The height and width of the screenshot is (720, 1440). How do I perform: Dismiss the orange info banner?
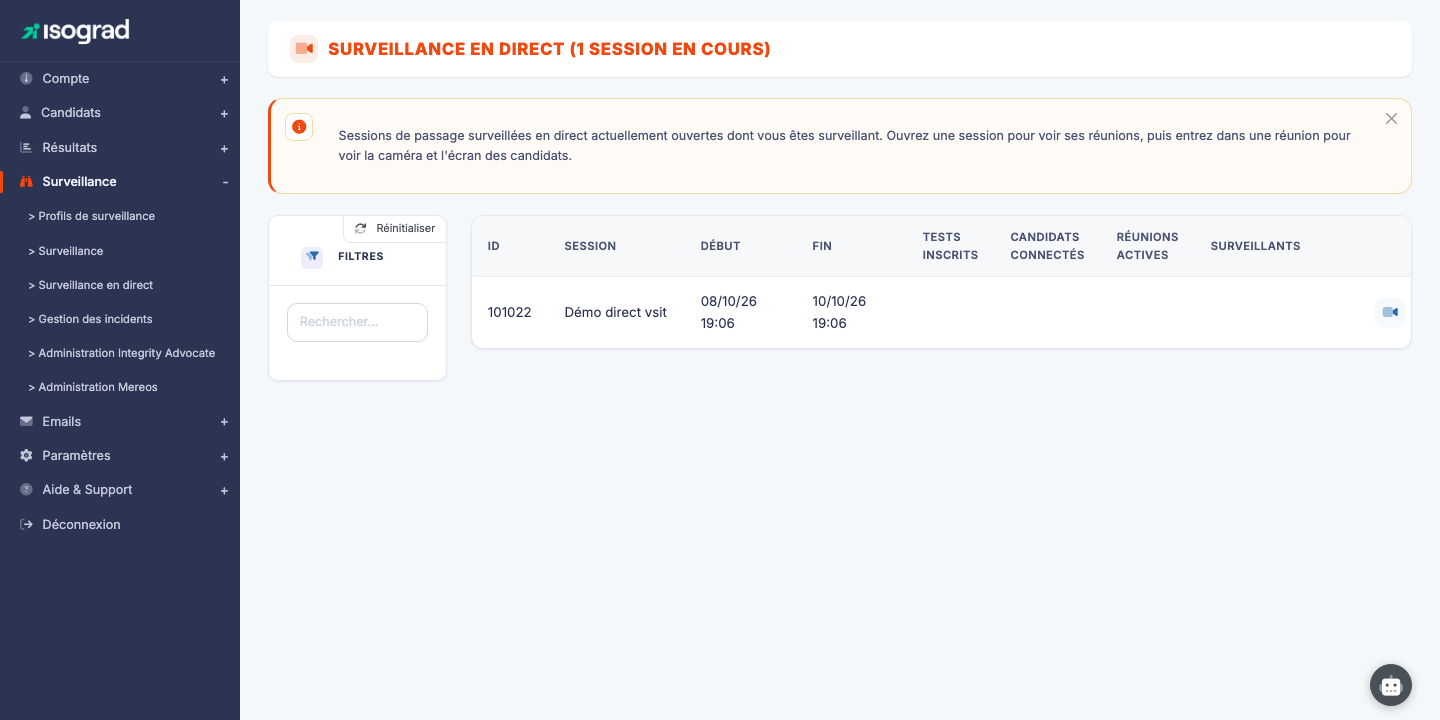pyautogui.click(x=1391, y=119)
